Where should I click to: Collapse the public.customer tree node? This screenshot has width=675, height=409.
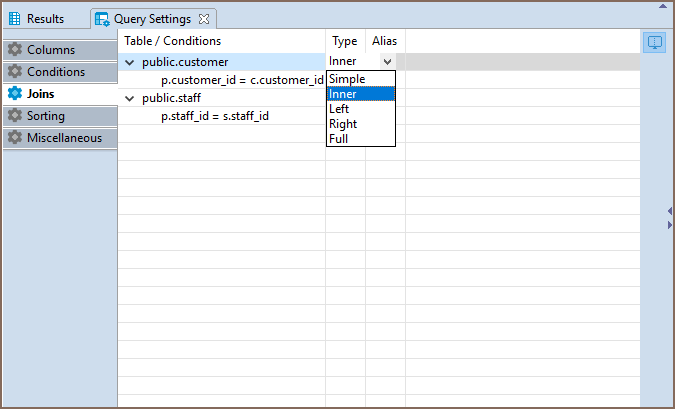tap(130, 62)
